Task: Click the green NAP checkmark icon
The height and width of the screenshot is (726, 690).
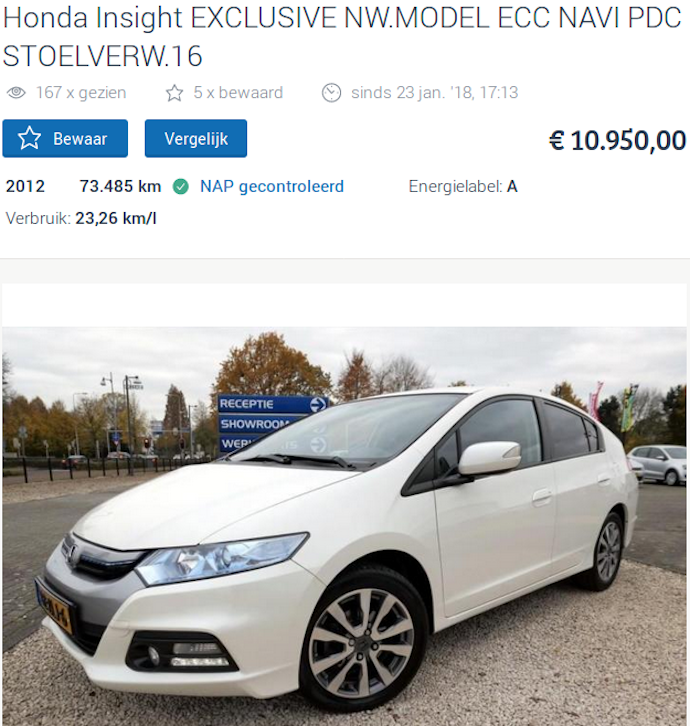Action: pyautogui.click(x=181, y=187)
